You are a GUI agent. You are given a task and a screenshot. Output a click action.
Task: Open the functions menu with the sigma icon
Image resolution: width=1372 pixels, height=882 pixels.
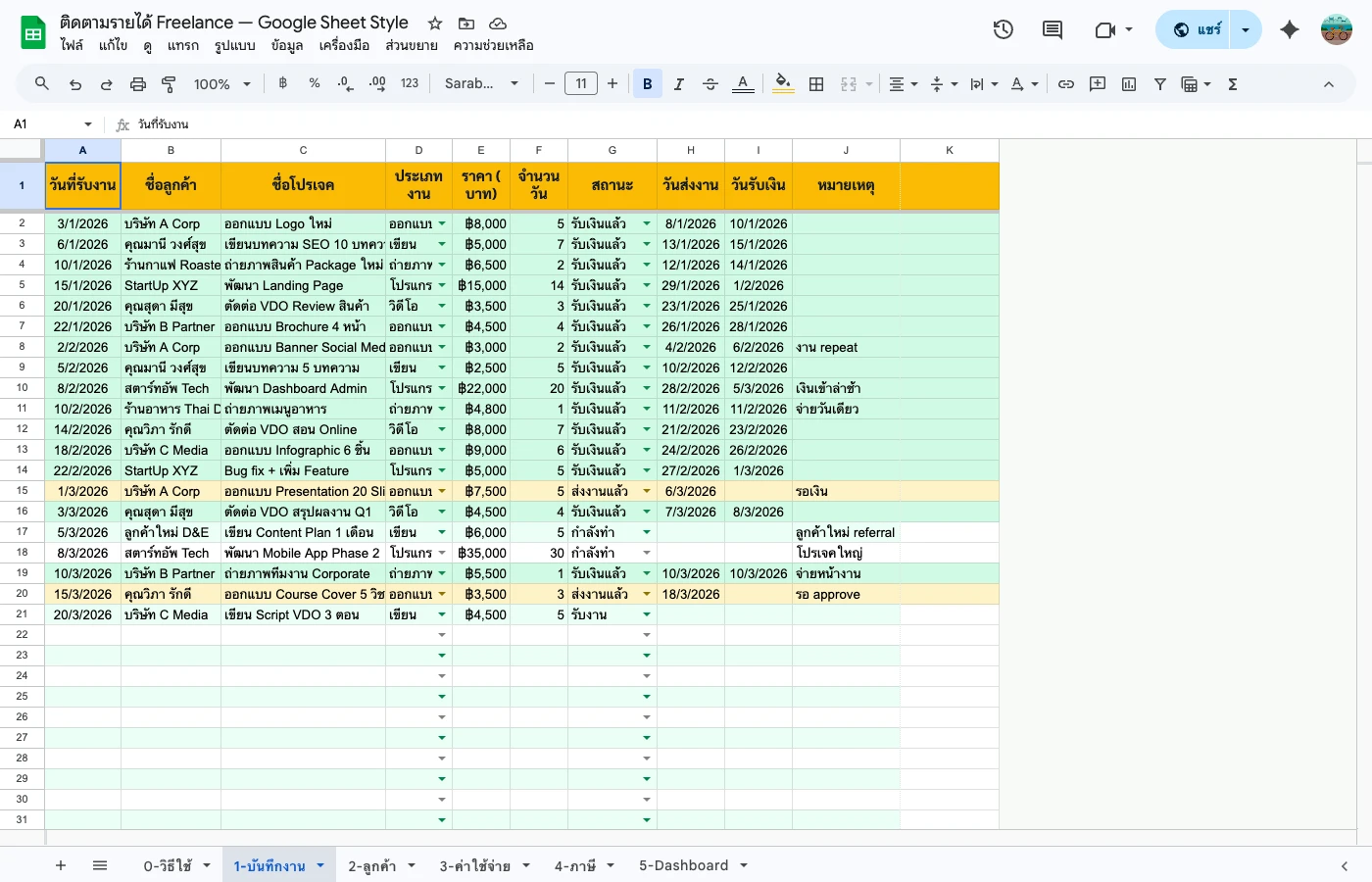tap(1232, 84)
